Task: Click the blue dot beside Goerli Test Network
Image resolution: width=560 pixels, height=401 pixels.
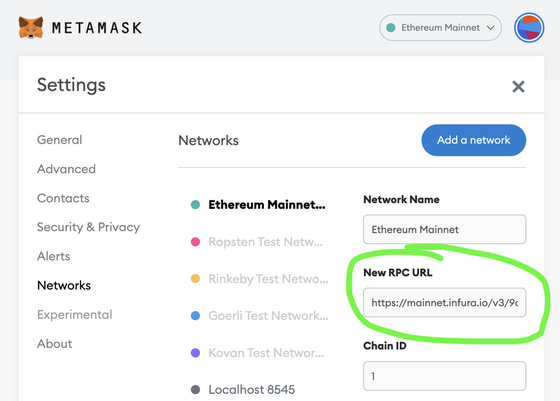Action: tap(195, 316)
